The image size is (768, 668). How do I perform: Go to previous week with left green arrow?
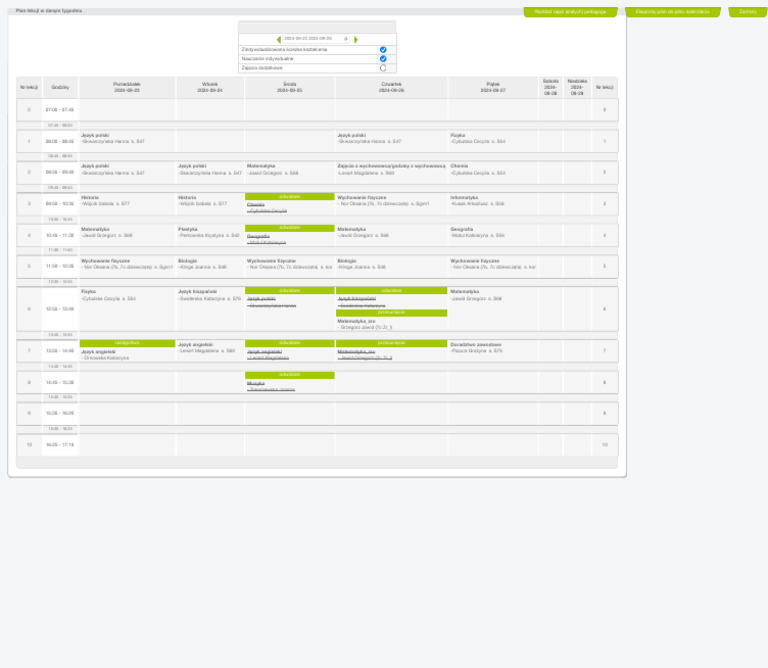pyautogui.click(x=279, y=39)
